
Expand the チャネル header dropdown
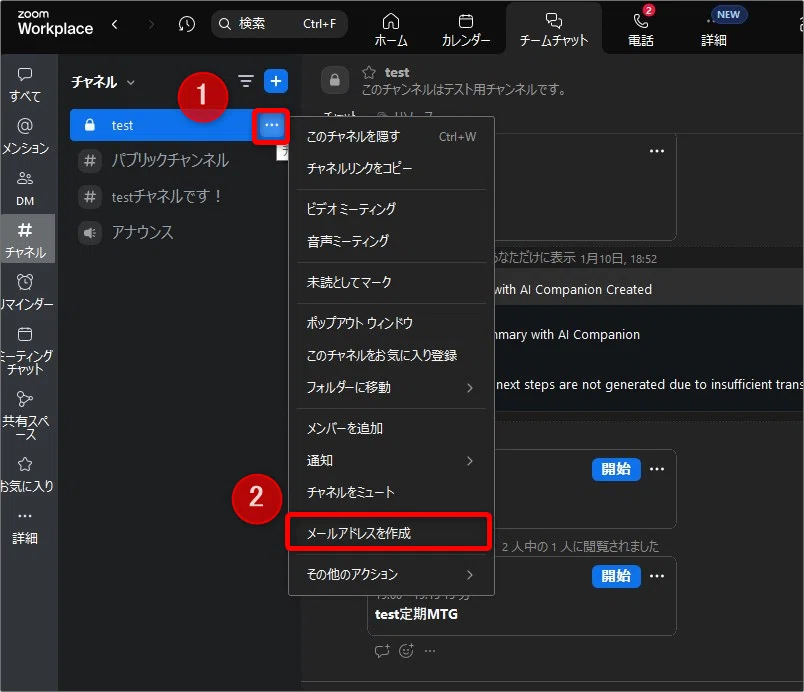tap(103, 82)
